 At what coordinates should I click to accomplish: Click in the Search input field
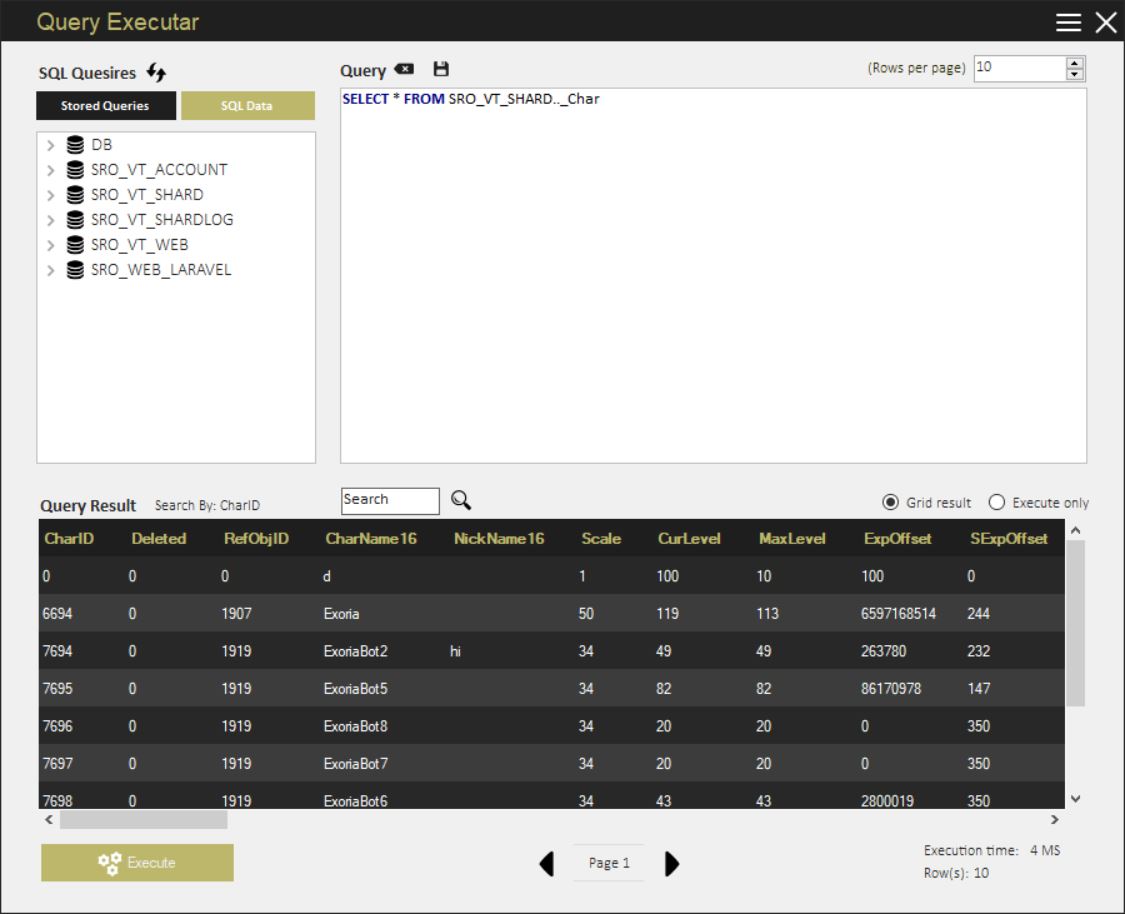coord(390,500)
